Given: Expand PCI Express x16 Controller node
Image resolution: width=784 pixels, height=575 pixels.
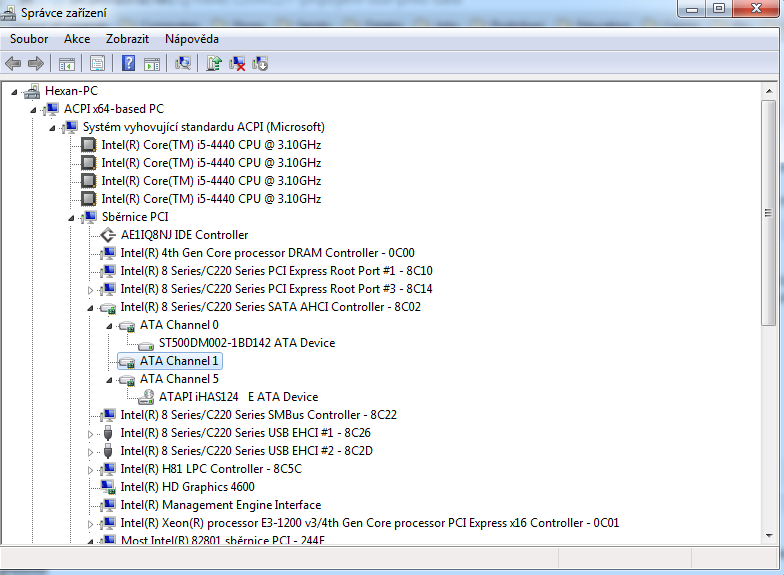Looking at the screenshot, I should click(x=90, y=524).
